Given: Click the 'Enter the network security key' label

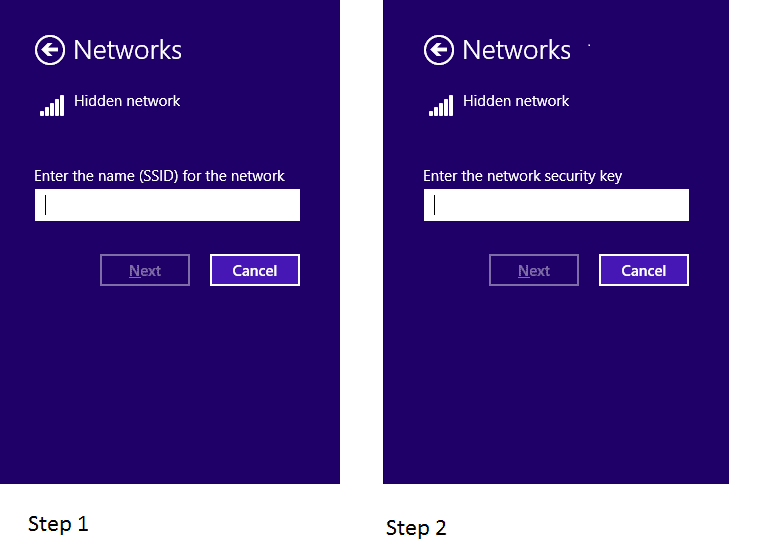Looking at the screenshot, I should (x=522, y=176).
